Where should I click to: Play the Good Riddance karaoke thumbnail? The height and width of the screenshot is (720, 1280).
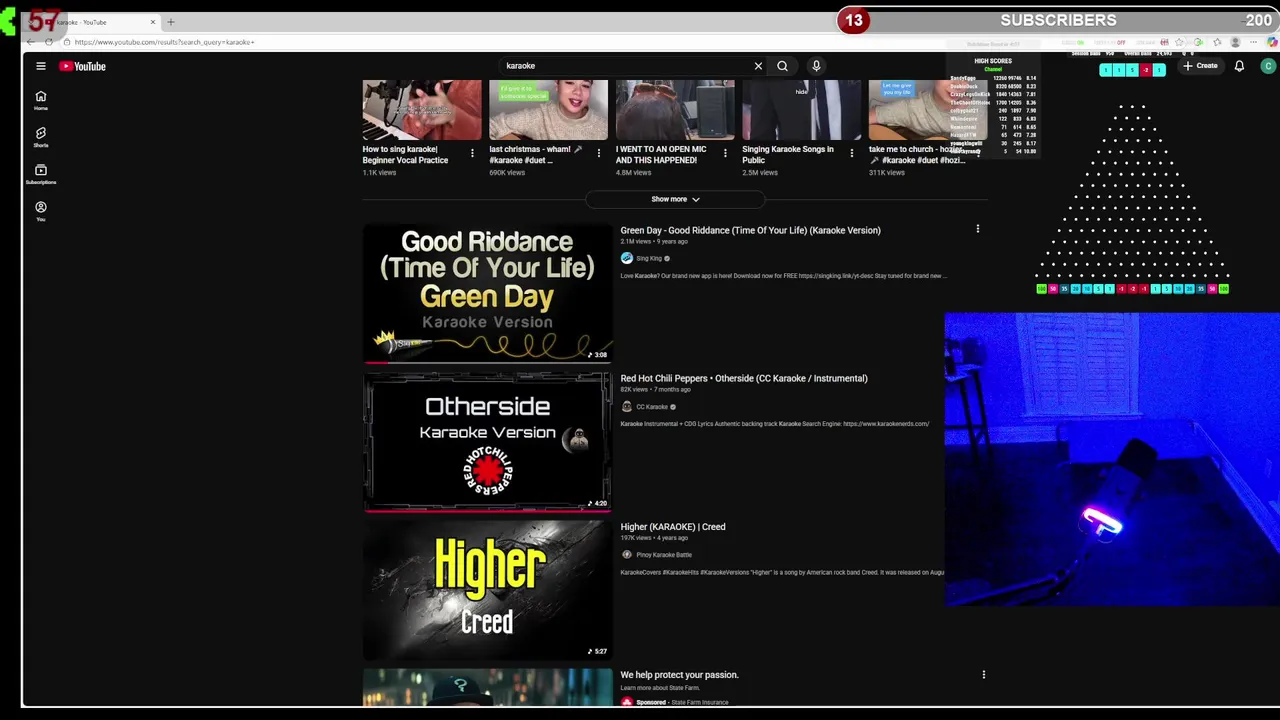click(x=488, y=293)
